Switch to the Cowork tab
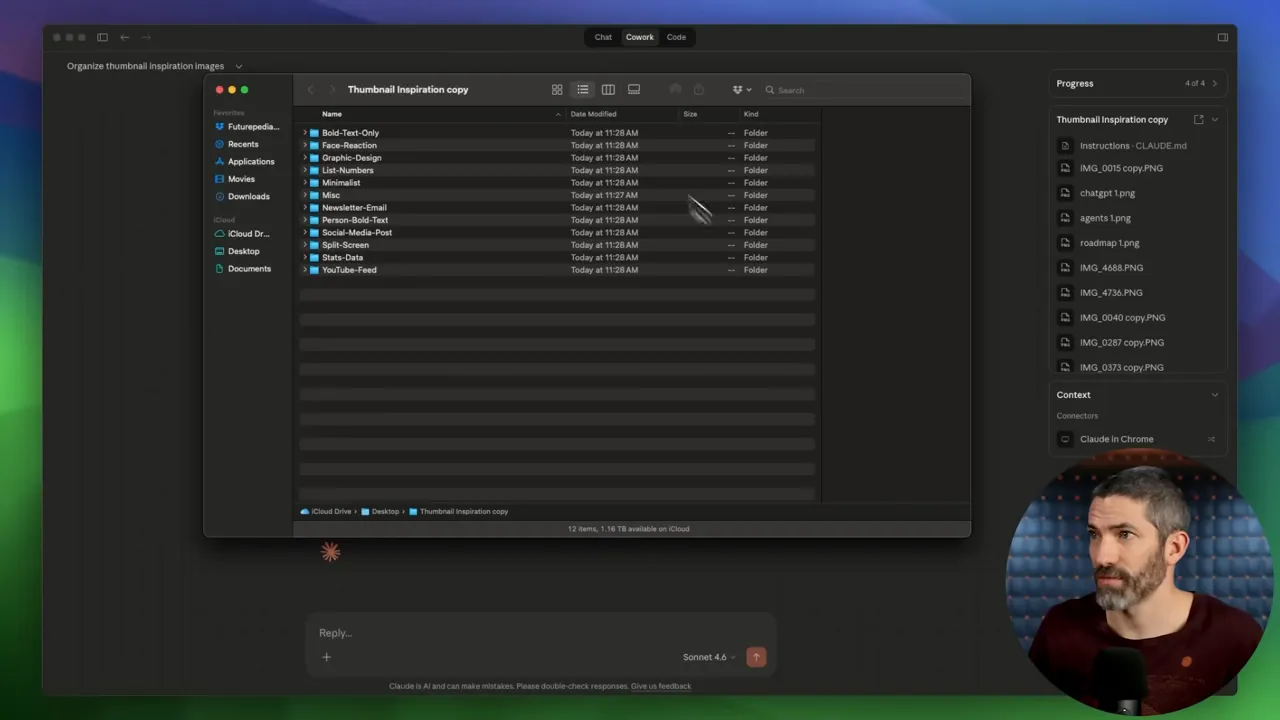Image resolution: width=1280 pixels, height=720 pixels. [x=640, y=37]
